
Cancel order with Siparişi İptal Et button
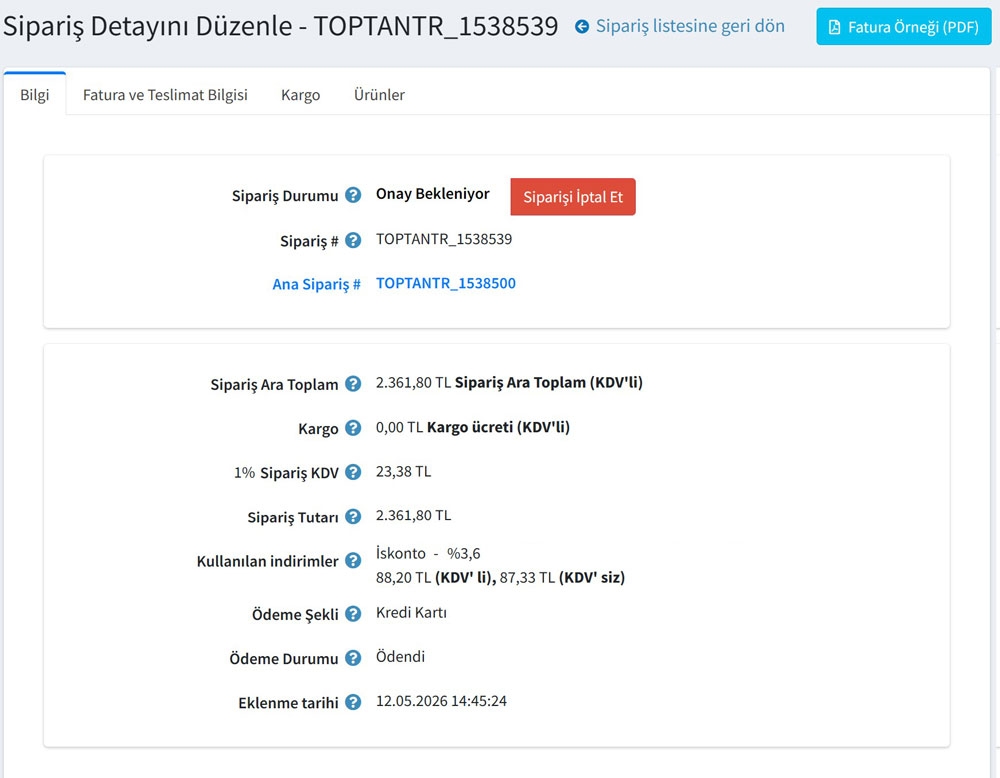(x=573, y=196)
